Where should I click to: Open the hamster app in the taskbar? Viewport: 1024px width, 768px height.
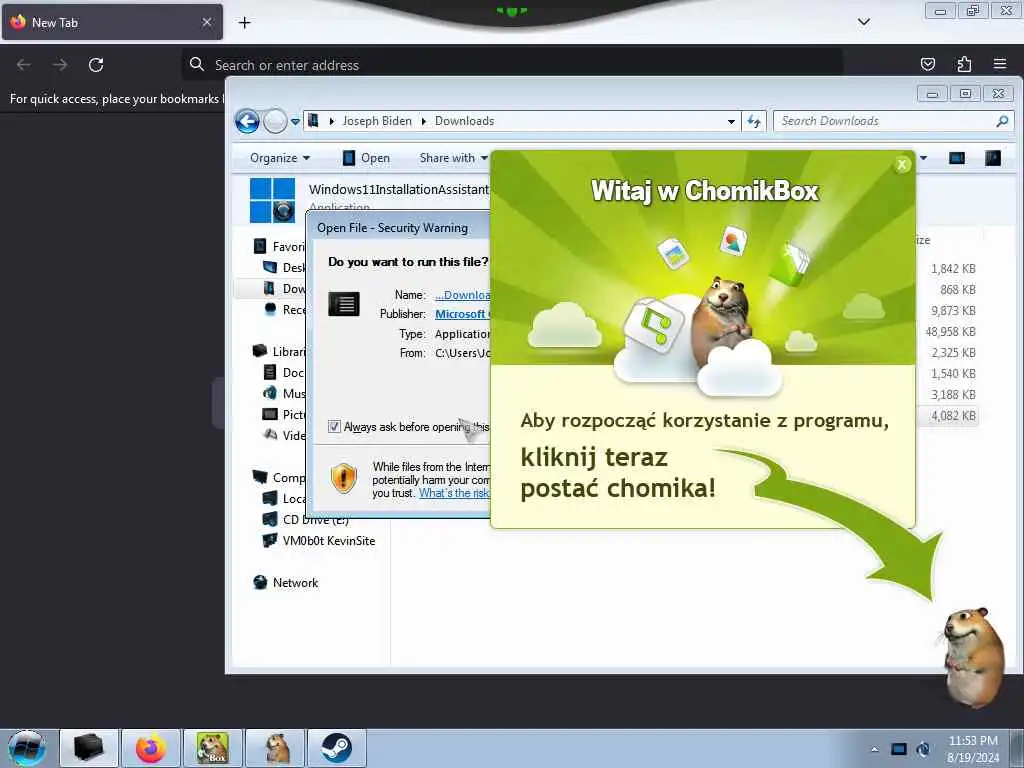[x=275, y=748]
